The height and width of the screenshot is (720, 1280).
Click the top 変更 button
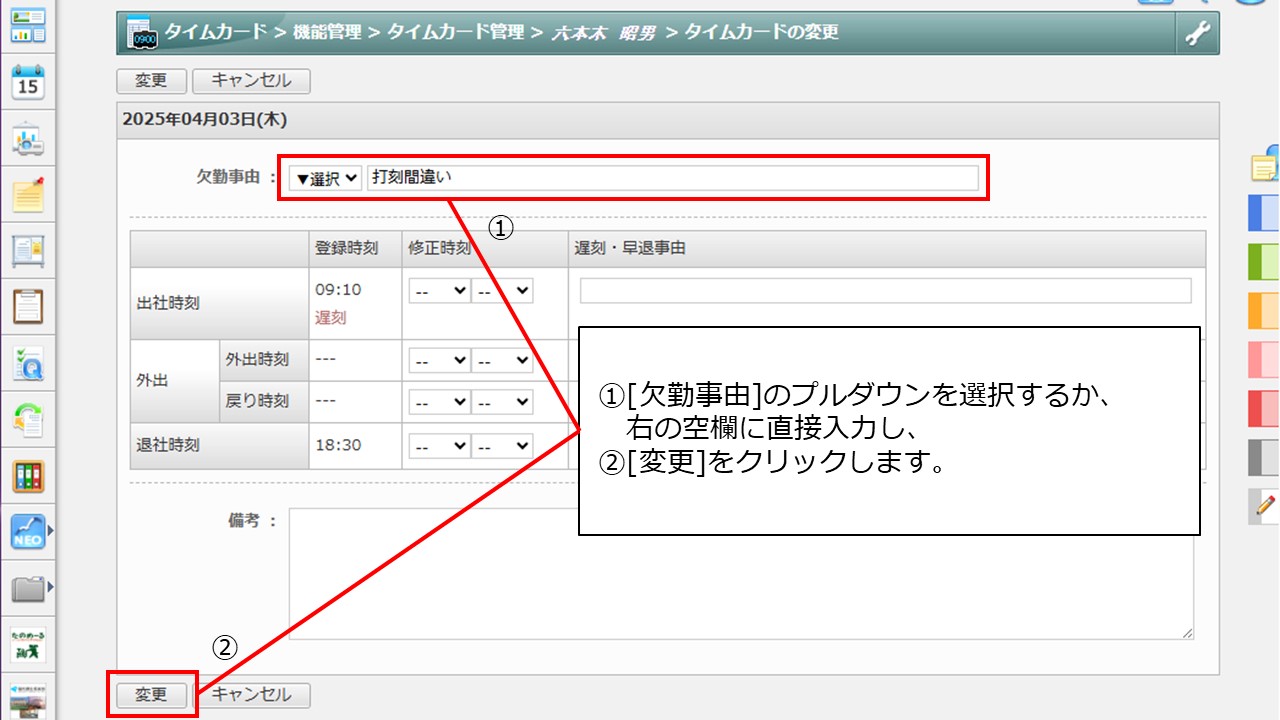pos(151,81)
